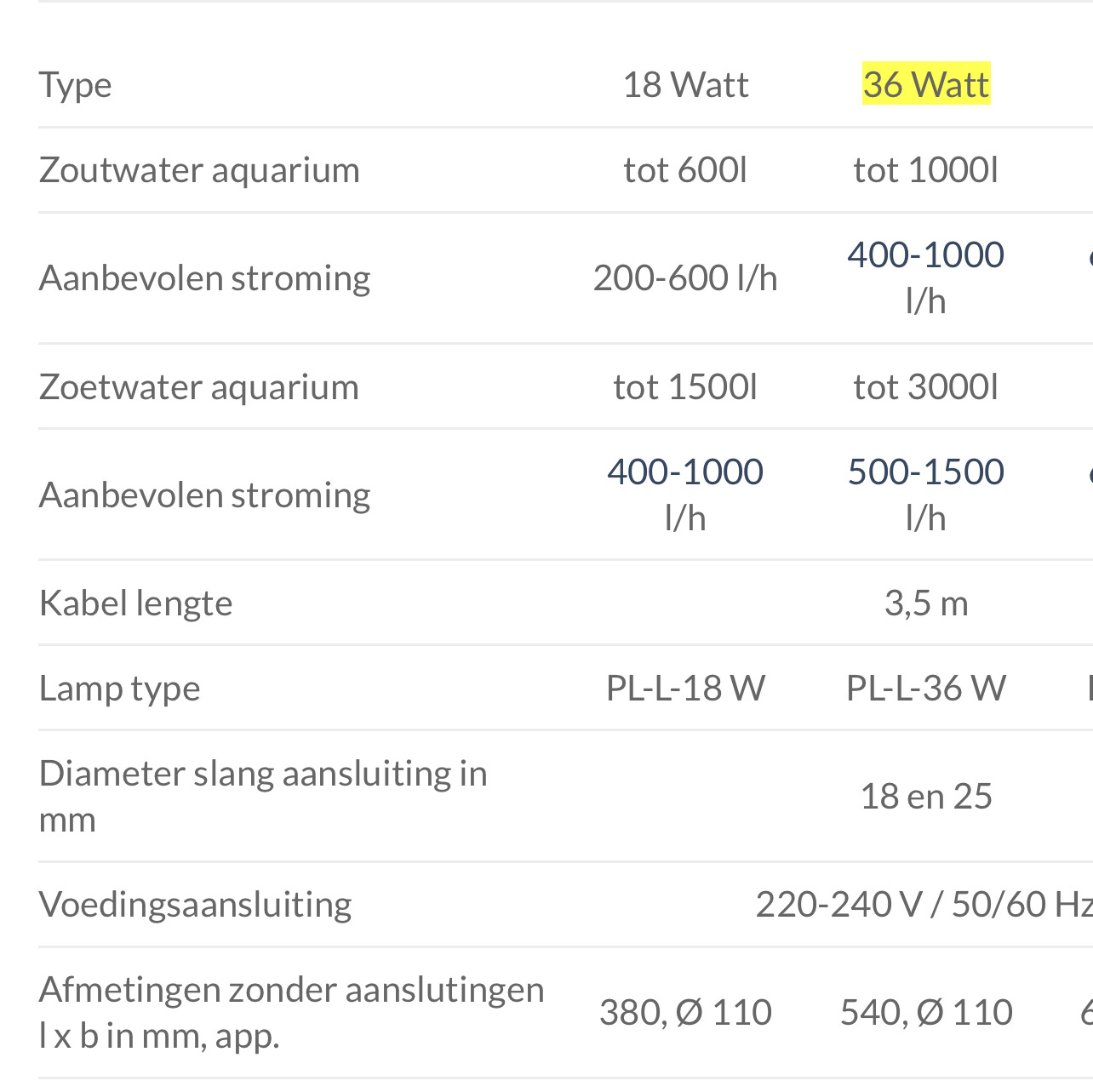Click the Zoetwater aquarium row label

point(199,386)
